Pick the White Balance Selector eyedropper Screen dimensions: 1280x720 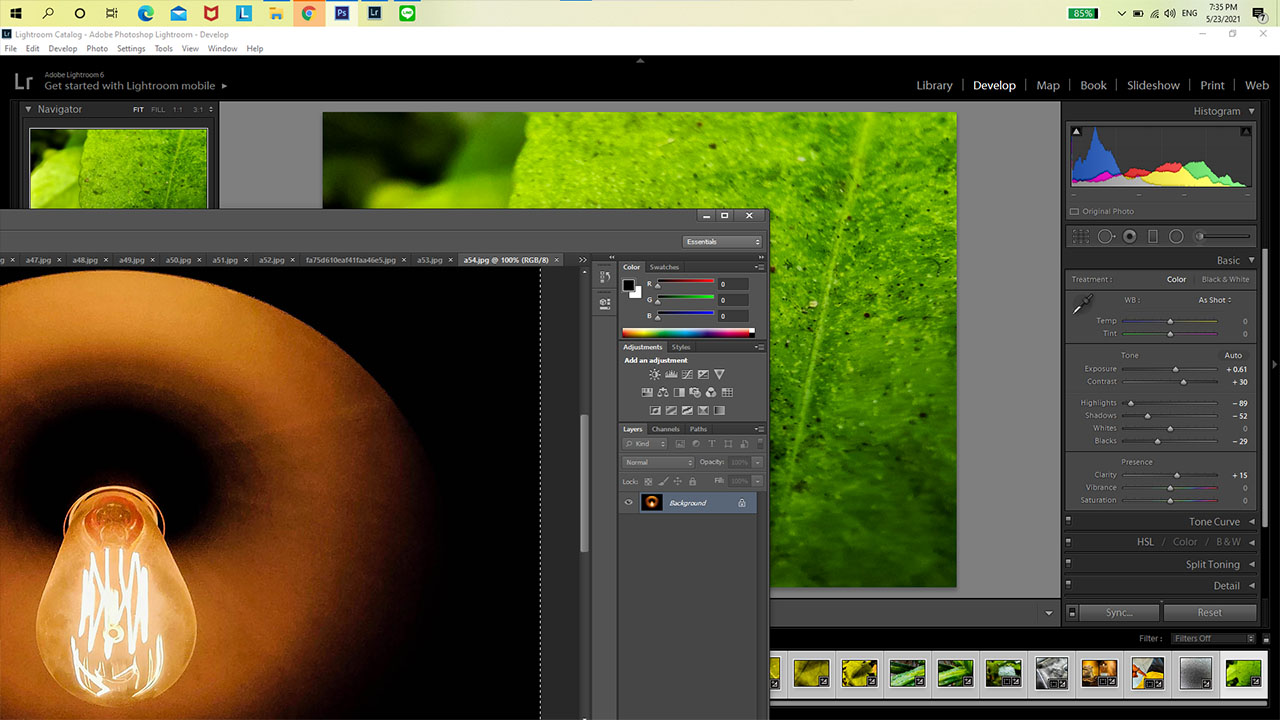[1082, 305]
